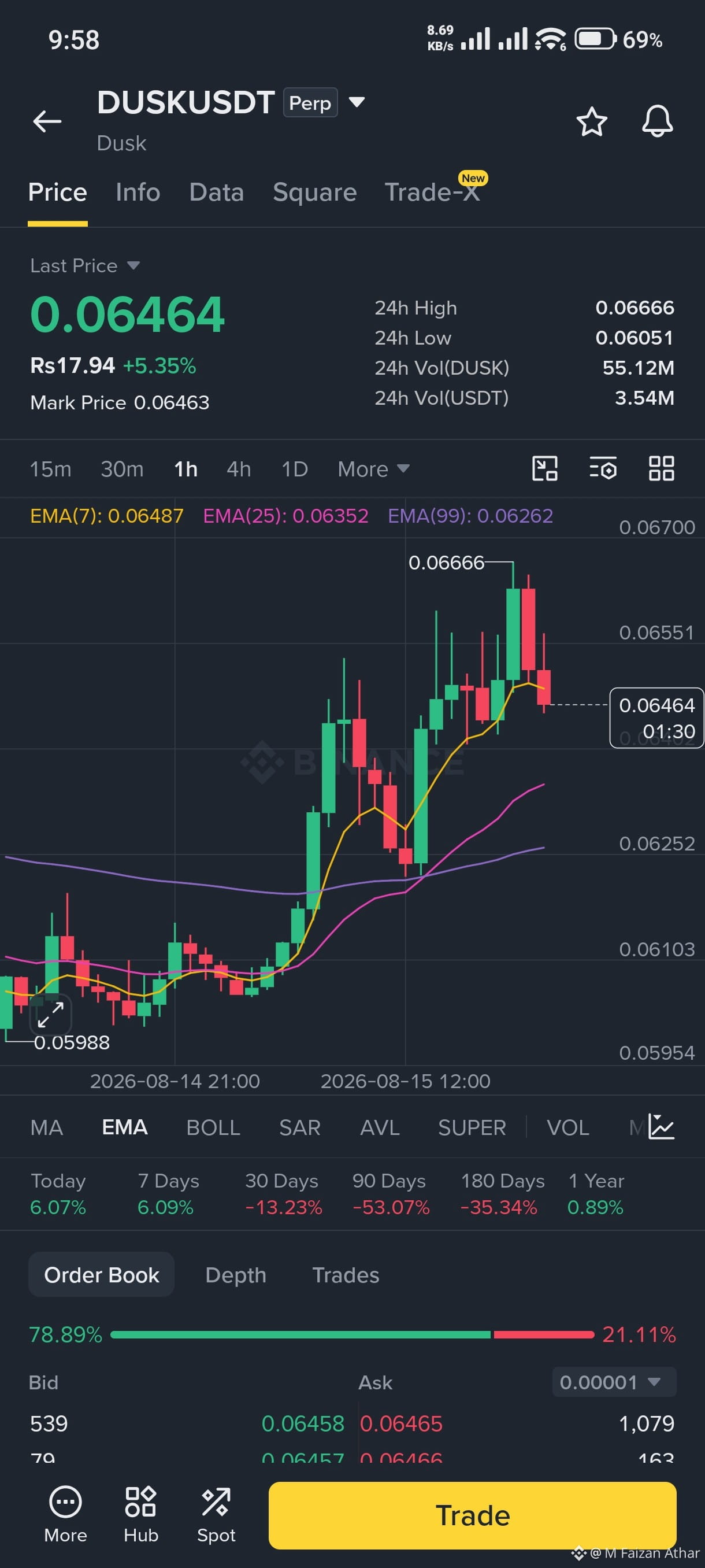This screenshot has height=1568, width=705.
Task: Enable the SUPER indicator
Action: (472, 1127)
